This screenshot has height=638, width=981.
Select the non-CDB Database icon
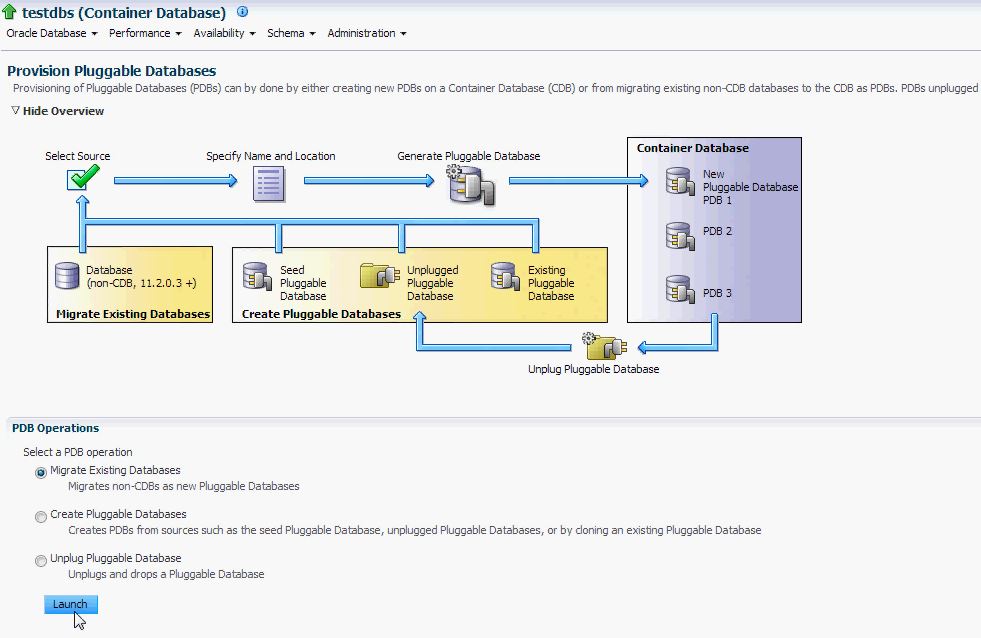tap(66, 275)
